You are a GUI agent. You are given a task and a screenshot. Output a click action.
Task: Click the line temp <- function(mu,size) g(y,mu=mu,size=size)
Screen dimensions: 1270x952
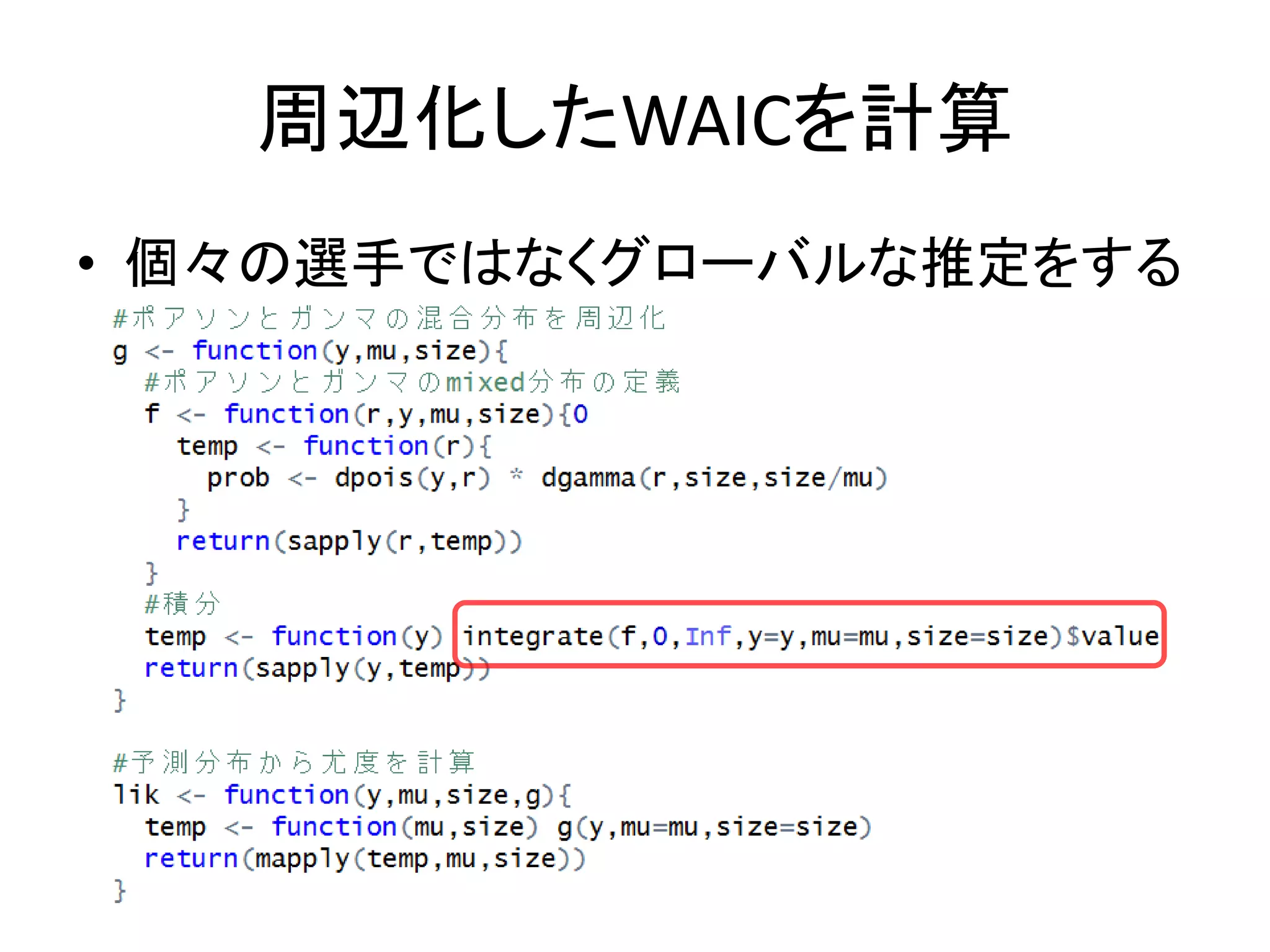coord(508,827)
